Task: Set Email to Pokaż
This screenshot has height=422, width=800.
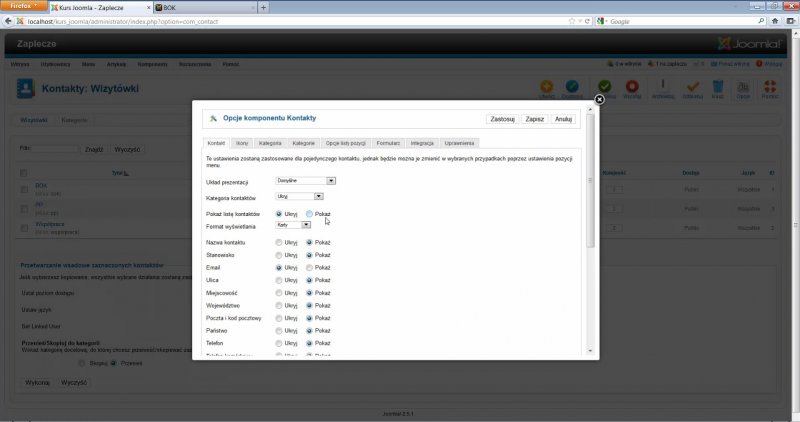Action: click(310, 268)
